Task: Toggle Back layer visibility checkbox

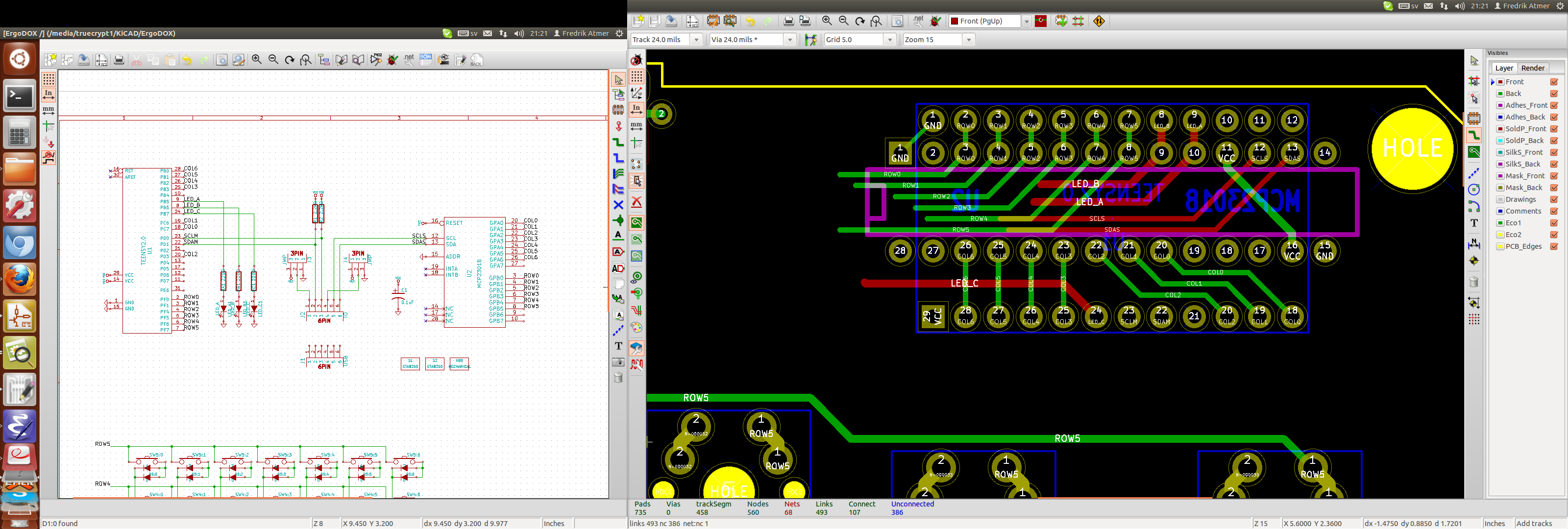Action: click(1554, 94)
